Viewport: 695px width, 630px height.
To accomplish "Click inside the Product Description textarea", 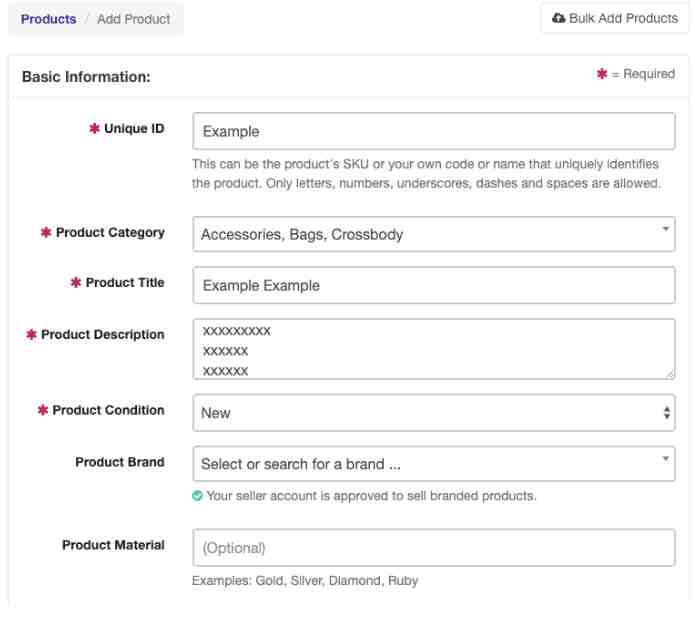I will point(434,349).
